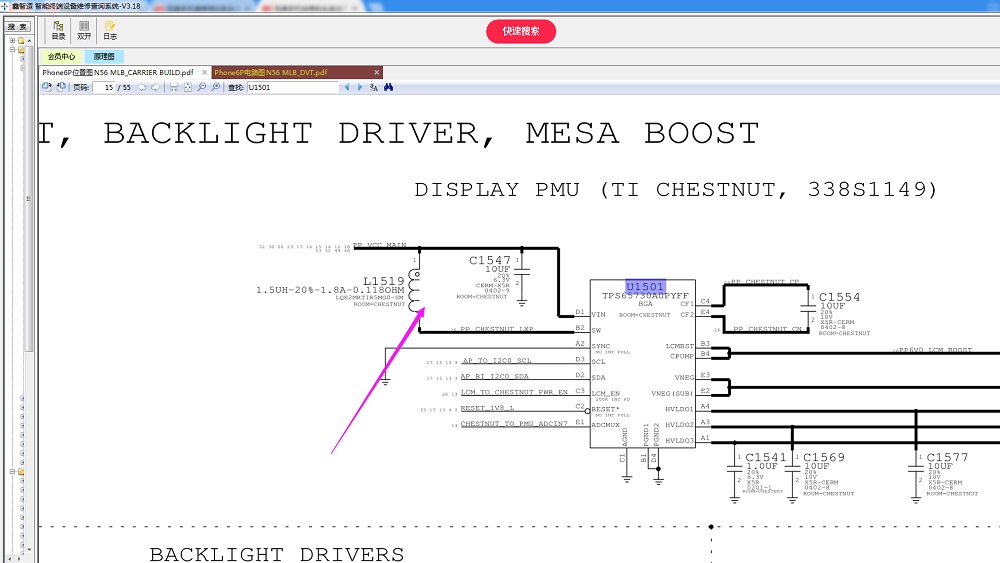This screenshot has width=1000, height=563.
Task: Click the sidebar tree vertical scrollbar
Action: [x=29, y=198]
